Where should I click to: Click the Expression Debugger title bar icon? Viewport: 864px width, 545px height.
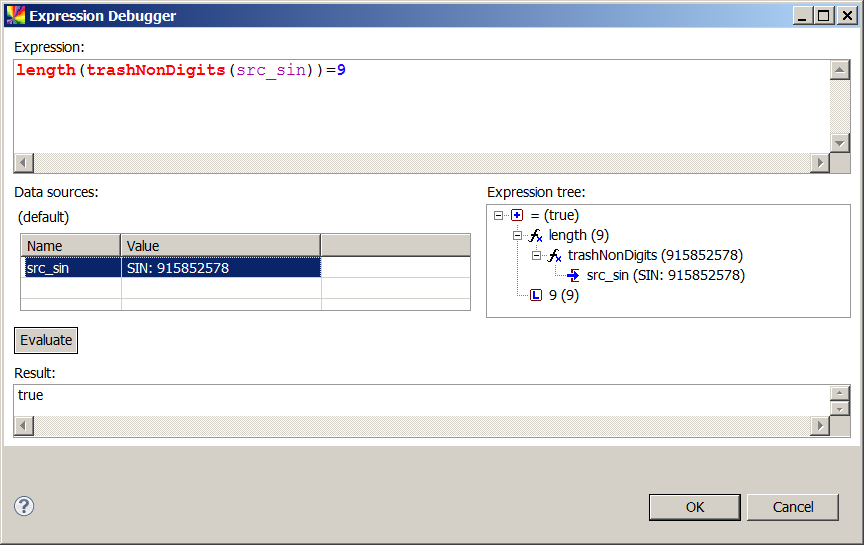point(14,15)
